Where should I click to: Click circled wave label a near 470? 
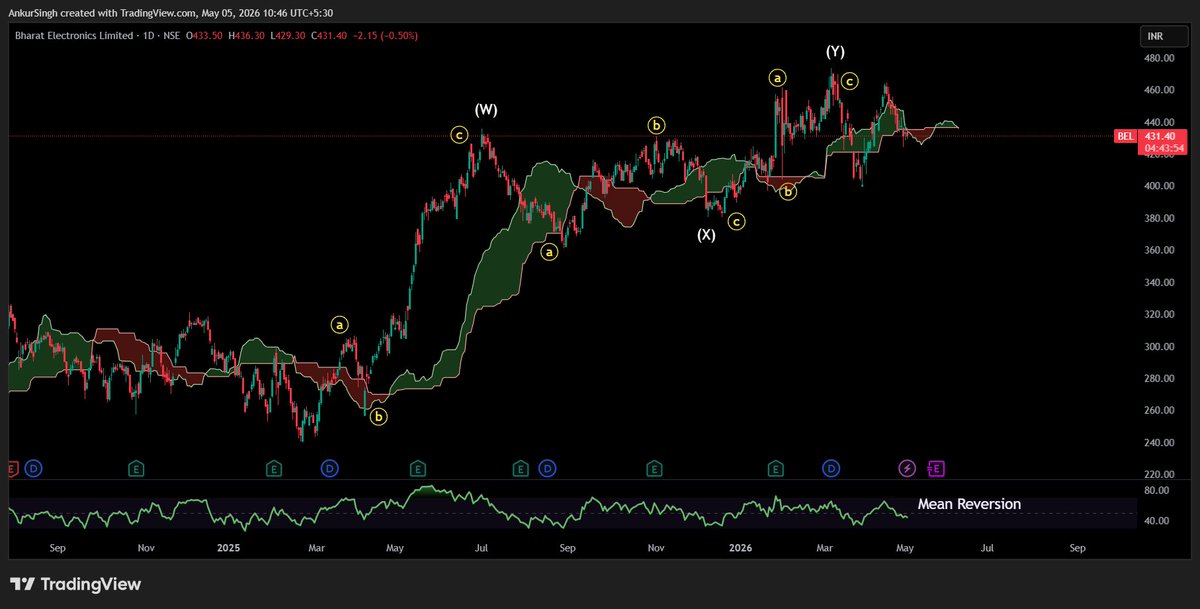click(775, 76)
